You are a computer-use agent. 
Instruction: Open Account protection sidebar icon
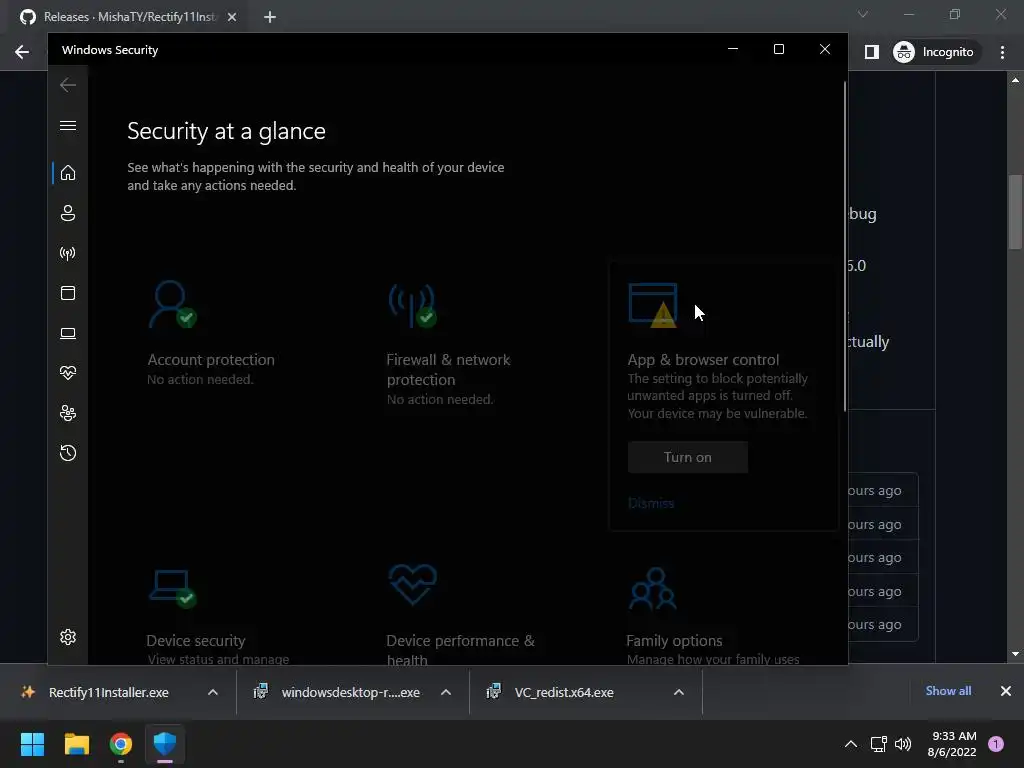(68, 213)
